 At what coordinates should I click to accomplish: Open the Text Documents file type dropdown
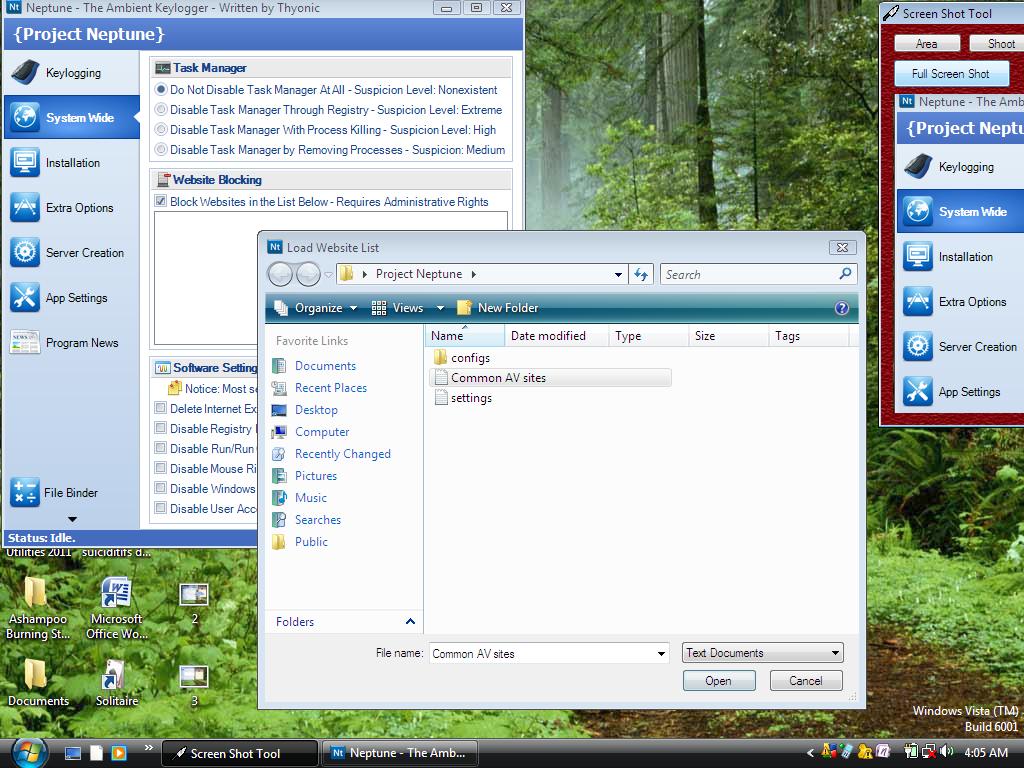763,653
